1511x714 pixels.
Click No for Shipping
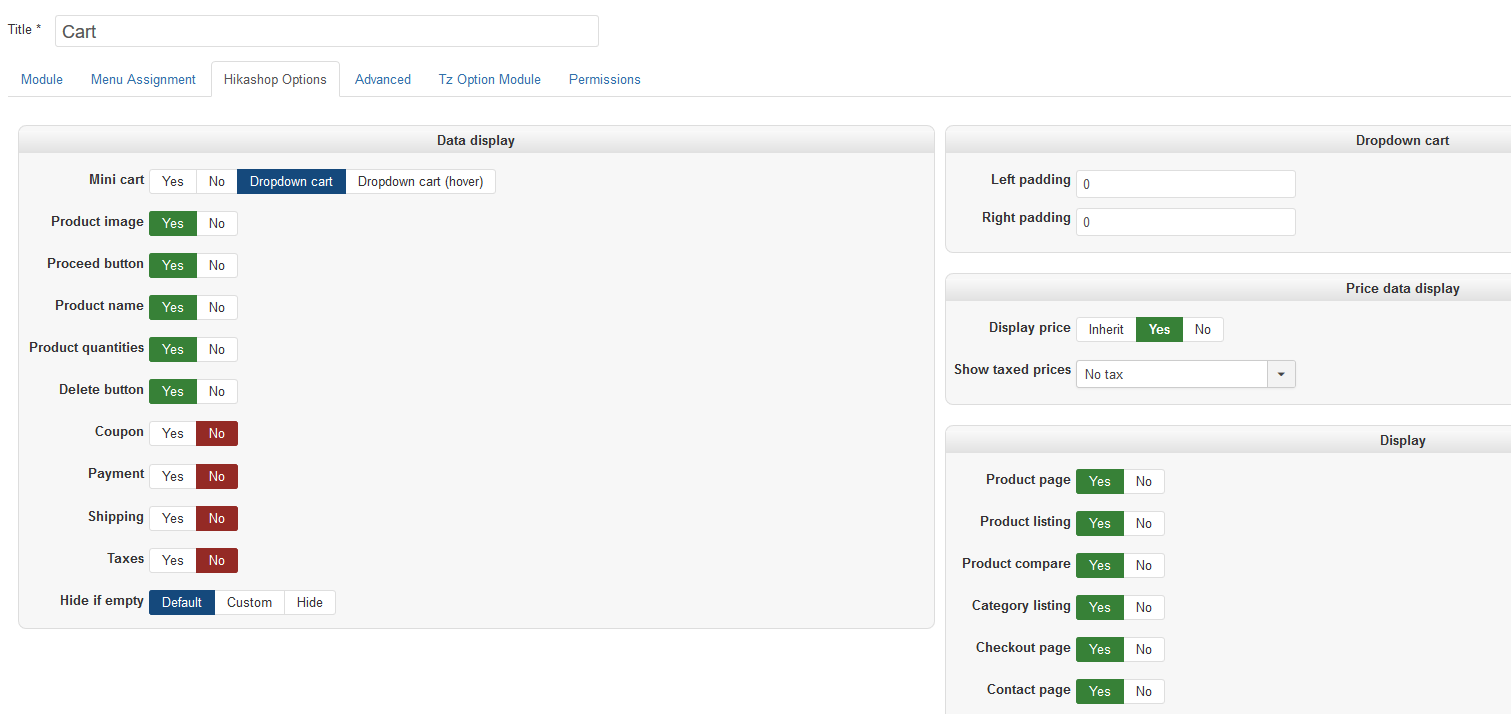coord(217,518)
